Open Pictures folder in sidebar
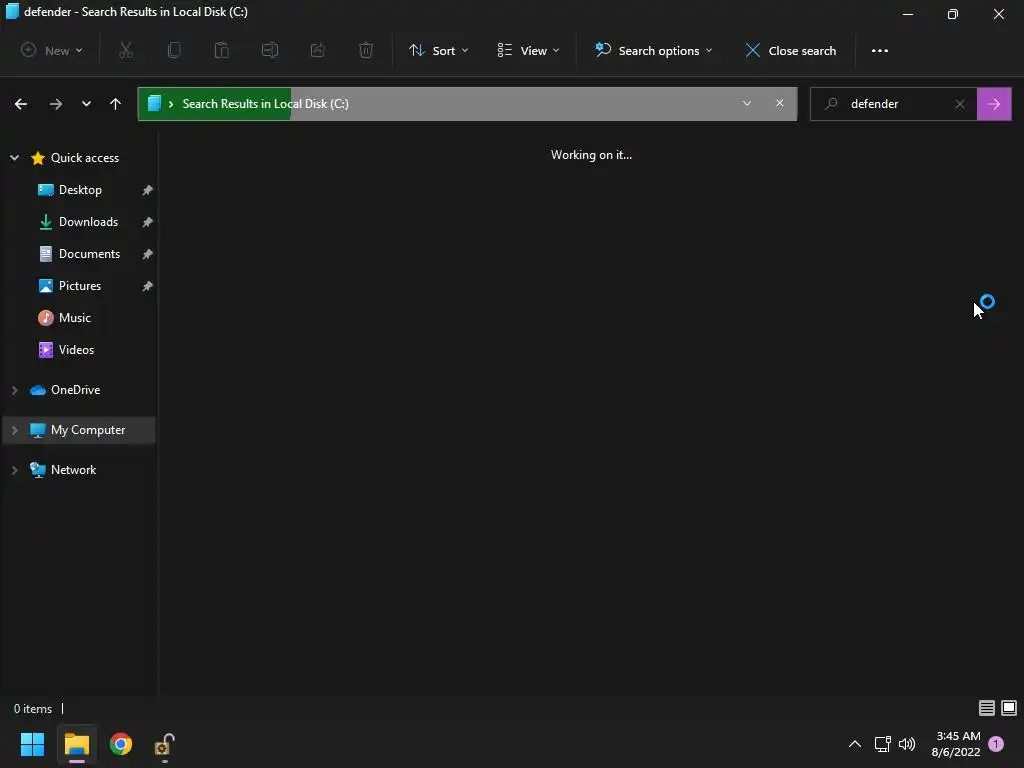 [80, 286]
